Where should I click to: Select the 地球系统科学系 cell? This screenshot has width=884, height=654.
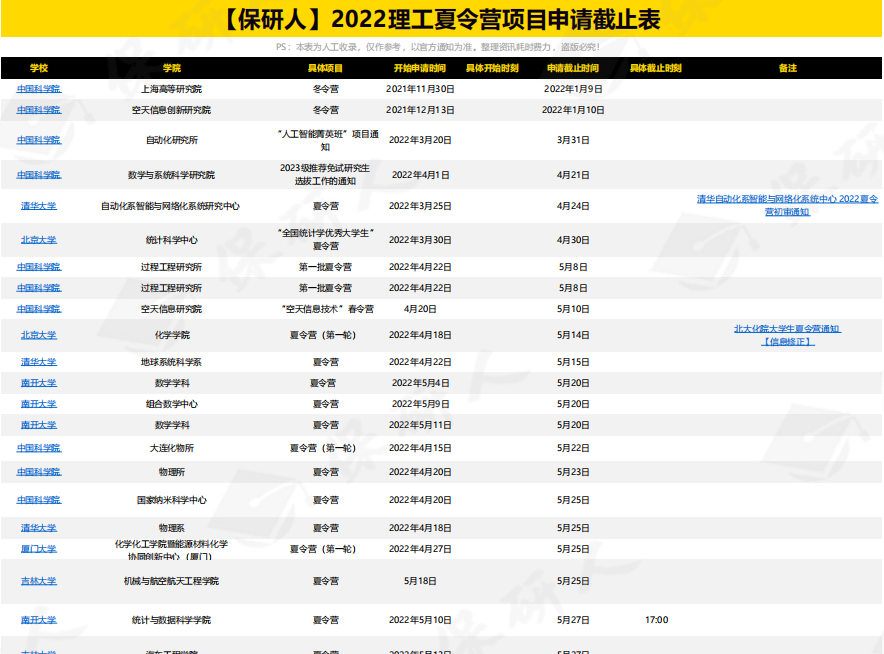click(x=171, y=362)
